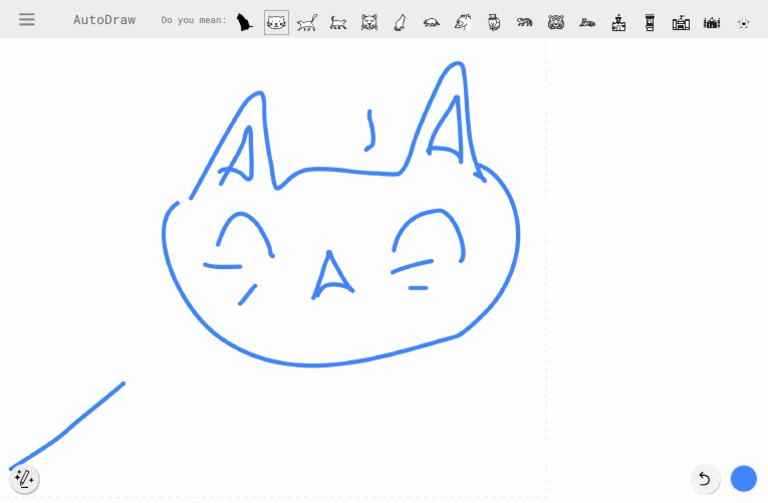Screen dimensions: 768x503
Task: Select the standing cat side-view suggestion
Action: (x=338, y=23)
